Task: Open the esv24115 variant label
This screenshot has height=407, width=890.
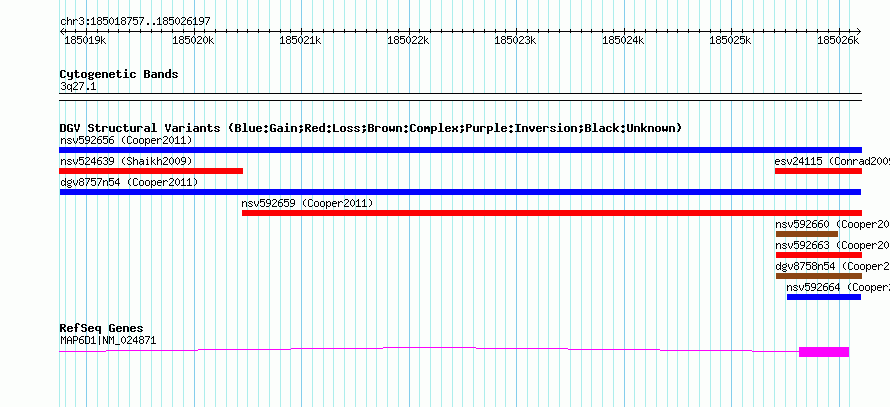Action: tap(832, 161)
